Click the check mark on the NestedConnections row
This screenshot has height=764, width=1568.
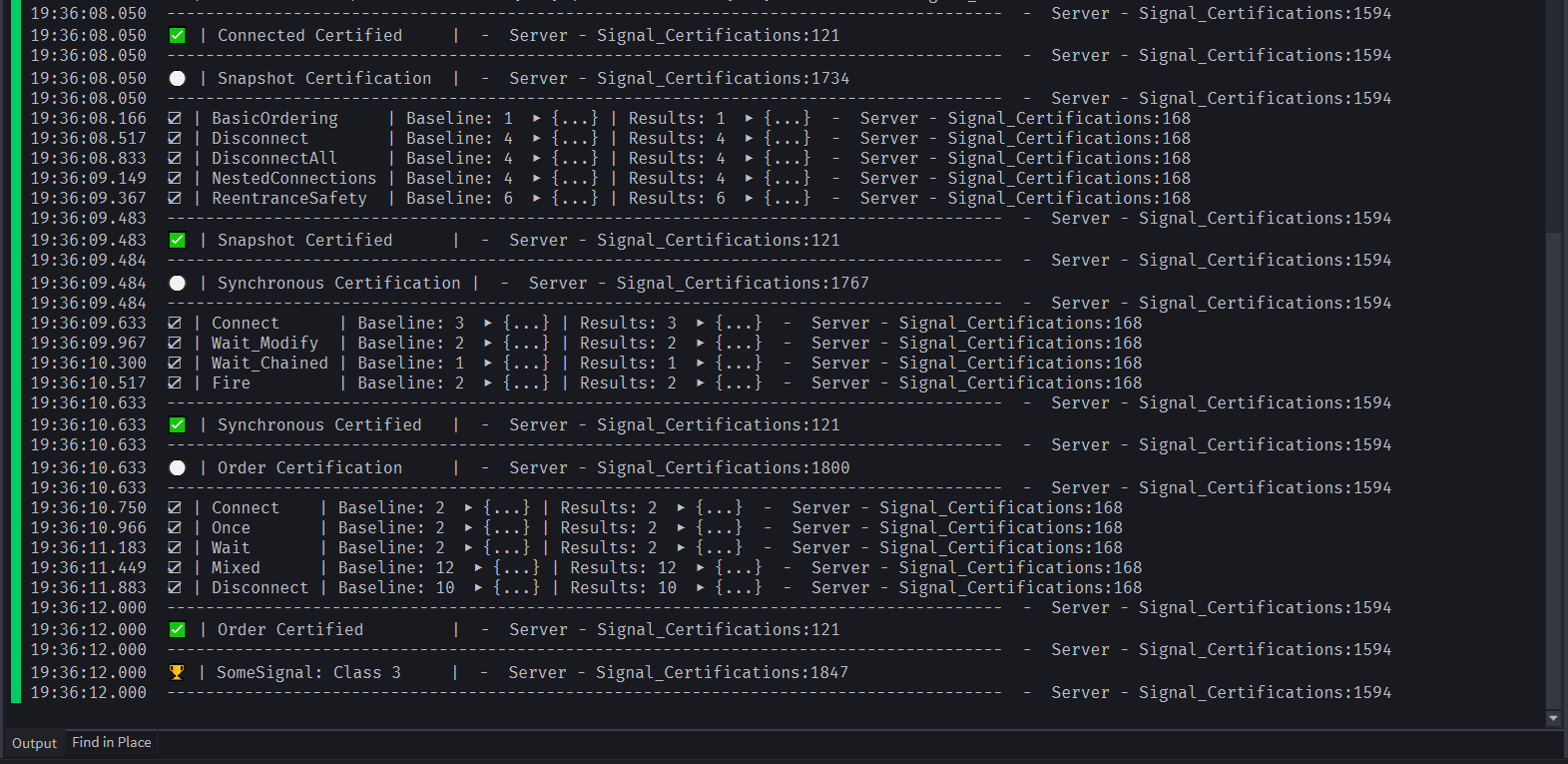point(175,178)
